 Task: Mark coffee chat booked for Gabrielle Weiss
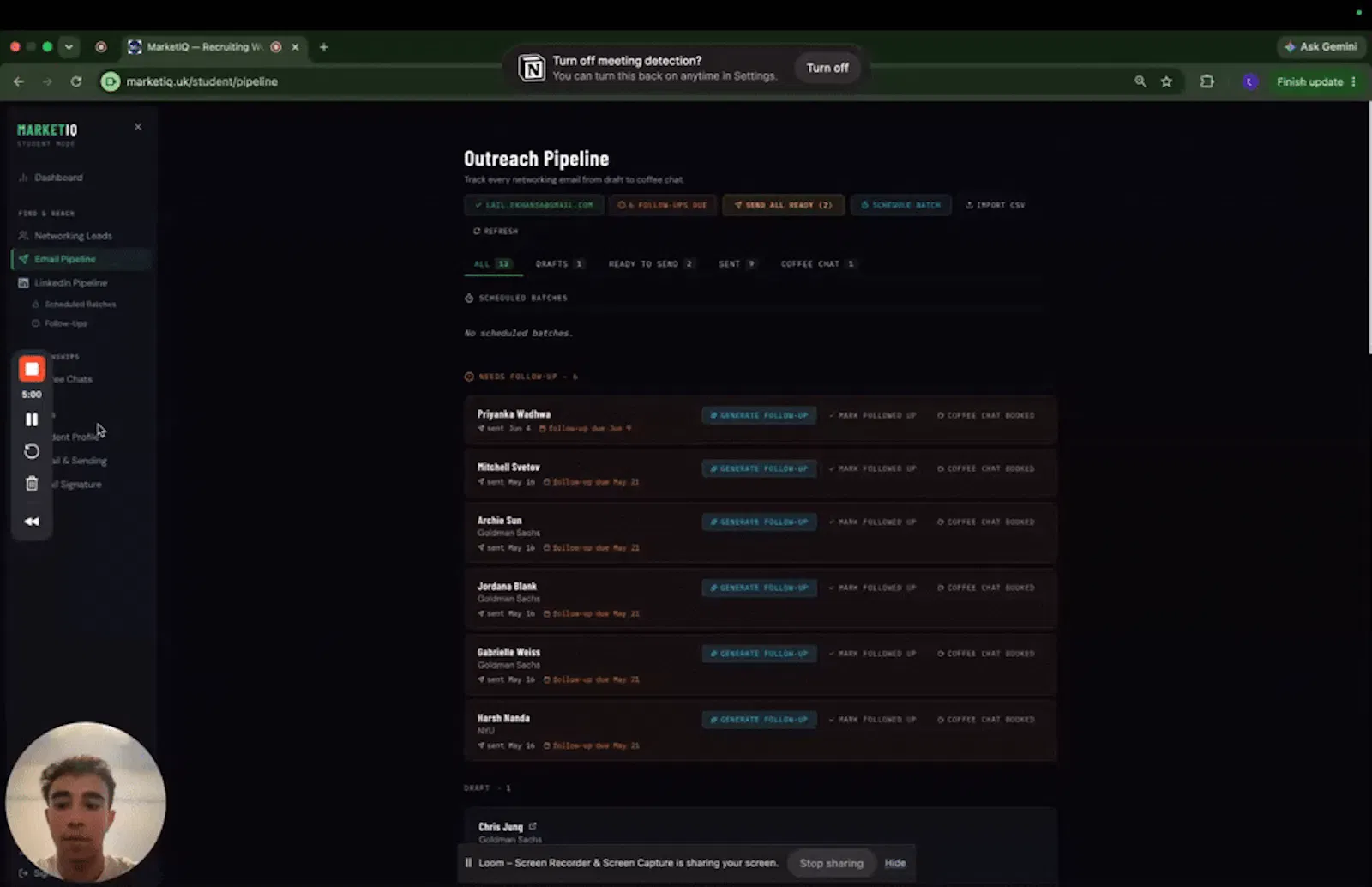coord(985,654)
